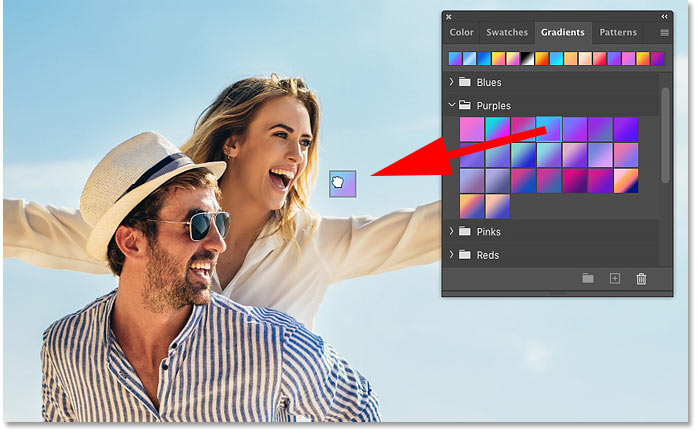The image size is (698, 433).
Task: Choose third gradient in Purples third row
Action: pos(523,181)
